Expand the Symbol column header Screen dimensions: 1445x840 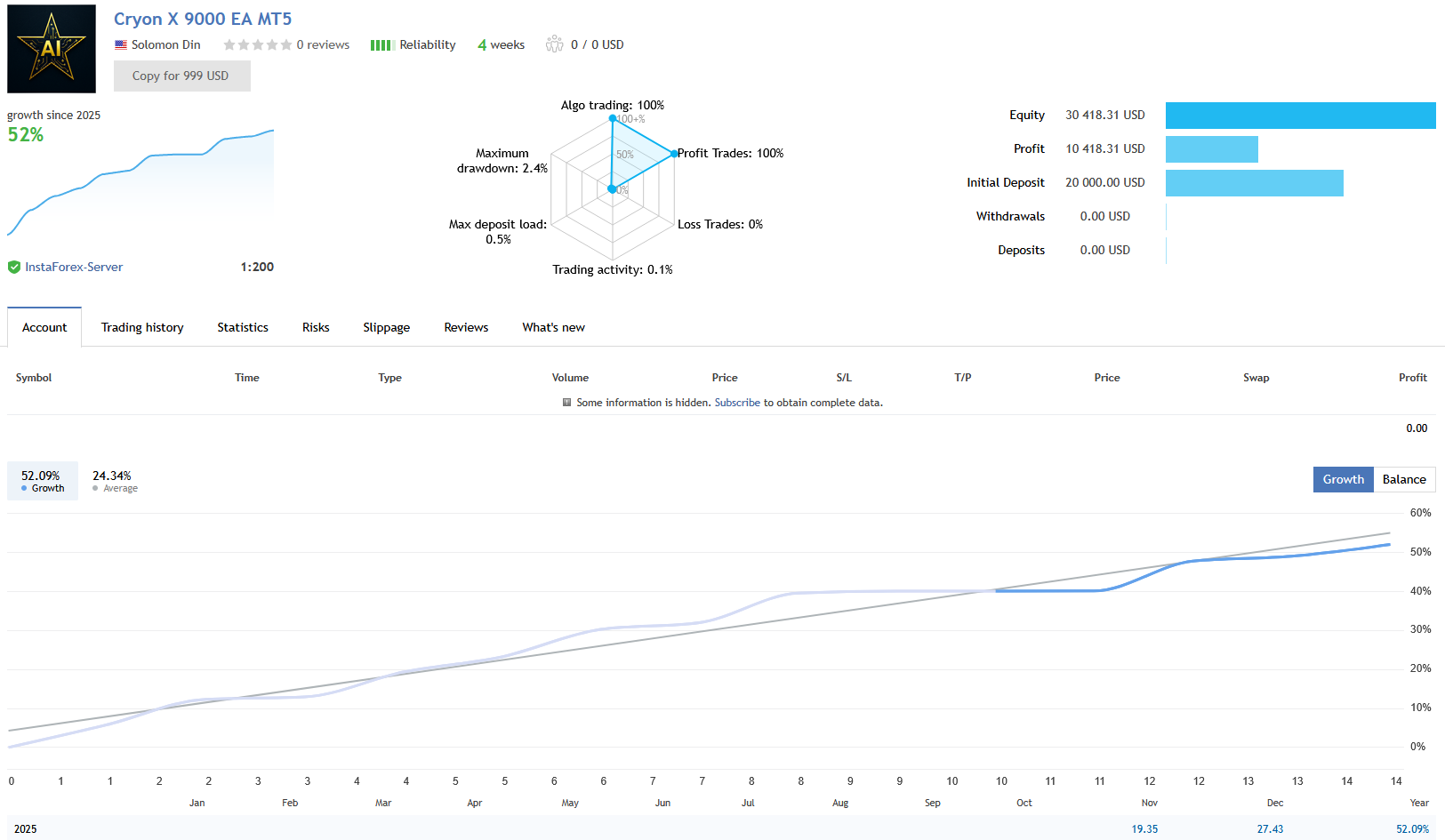[x=33, y=377]
